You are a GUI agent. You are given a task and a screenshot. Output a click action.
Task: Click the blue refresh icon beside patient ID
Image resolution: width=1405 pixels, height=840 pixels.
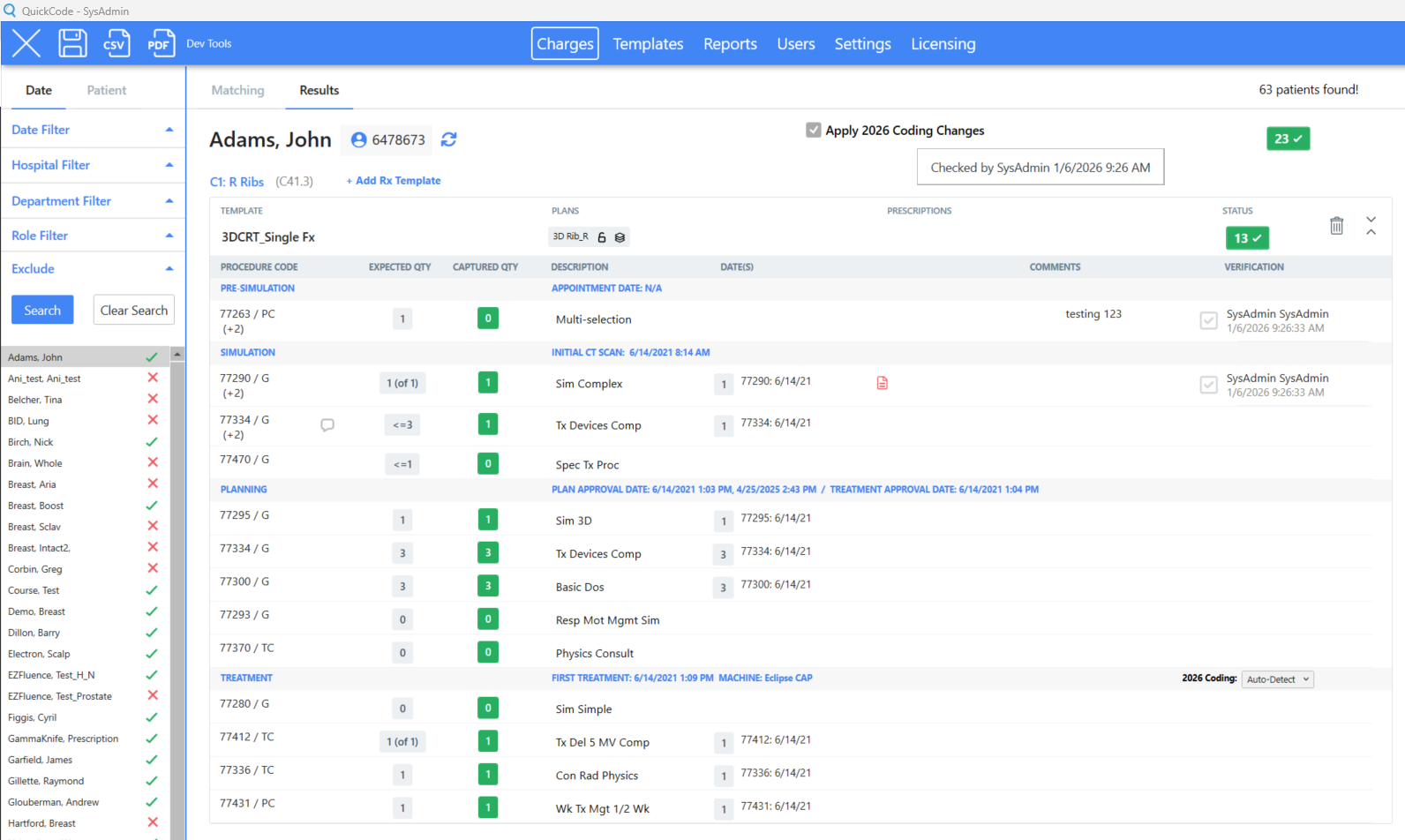(449, 139)
